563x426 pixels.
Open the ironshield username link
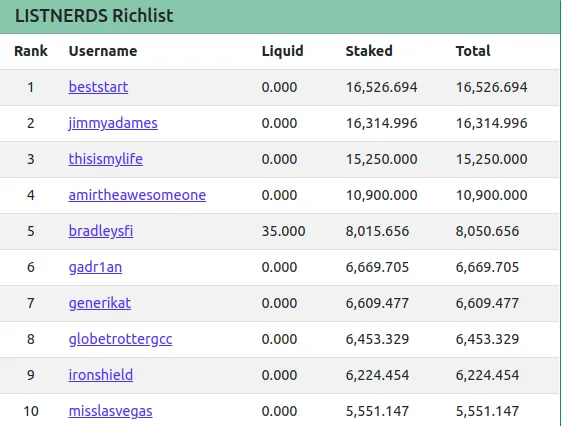(101, 375)
